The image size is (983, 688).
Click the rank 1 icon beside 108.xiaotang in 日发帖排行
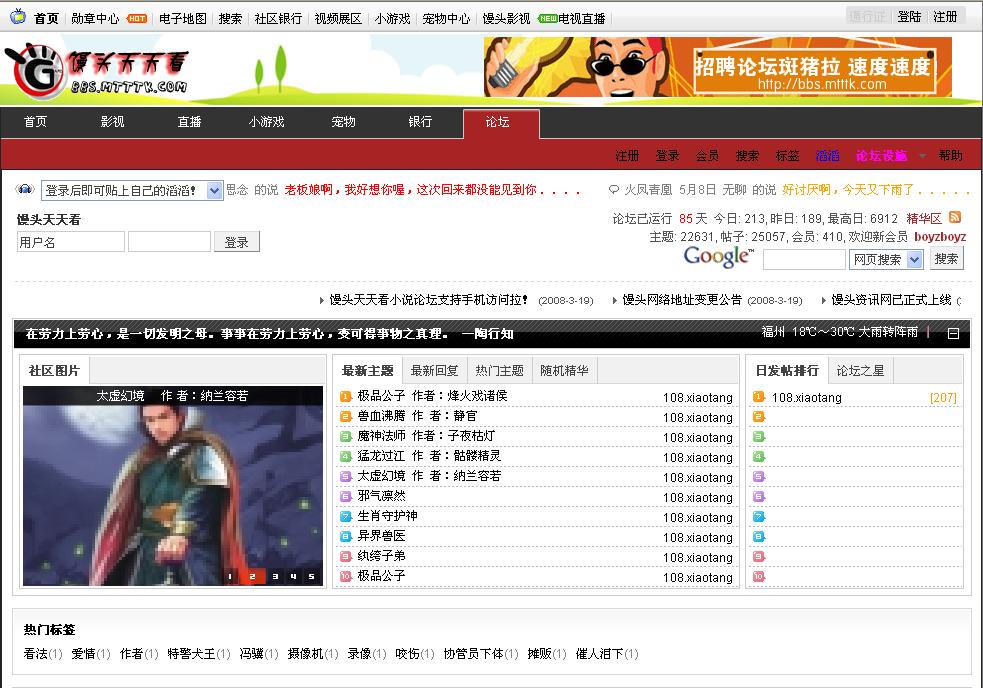coord(759,396)
